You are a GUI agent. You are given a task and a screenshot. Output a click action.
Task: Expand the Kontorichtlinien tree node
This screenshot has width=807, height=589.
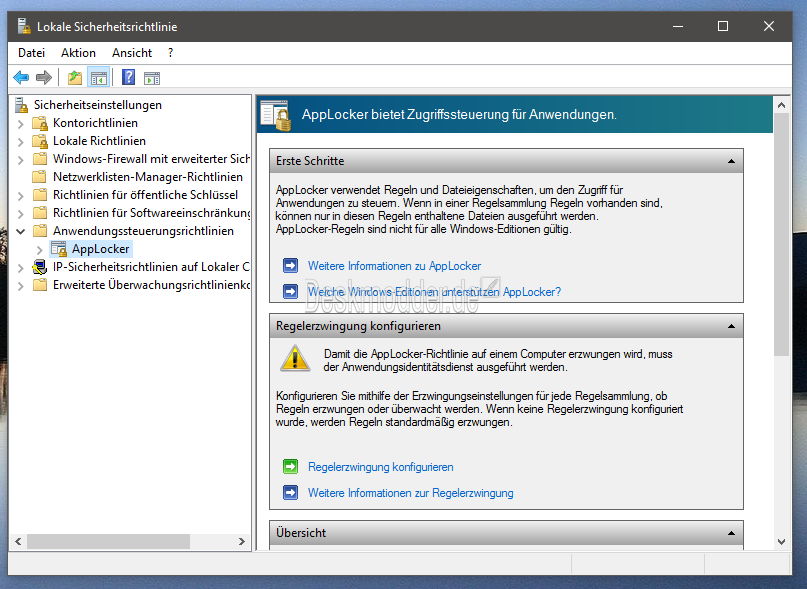(21, 124)
